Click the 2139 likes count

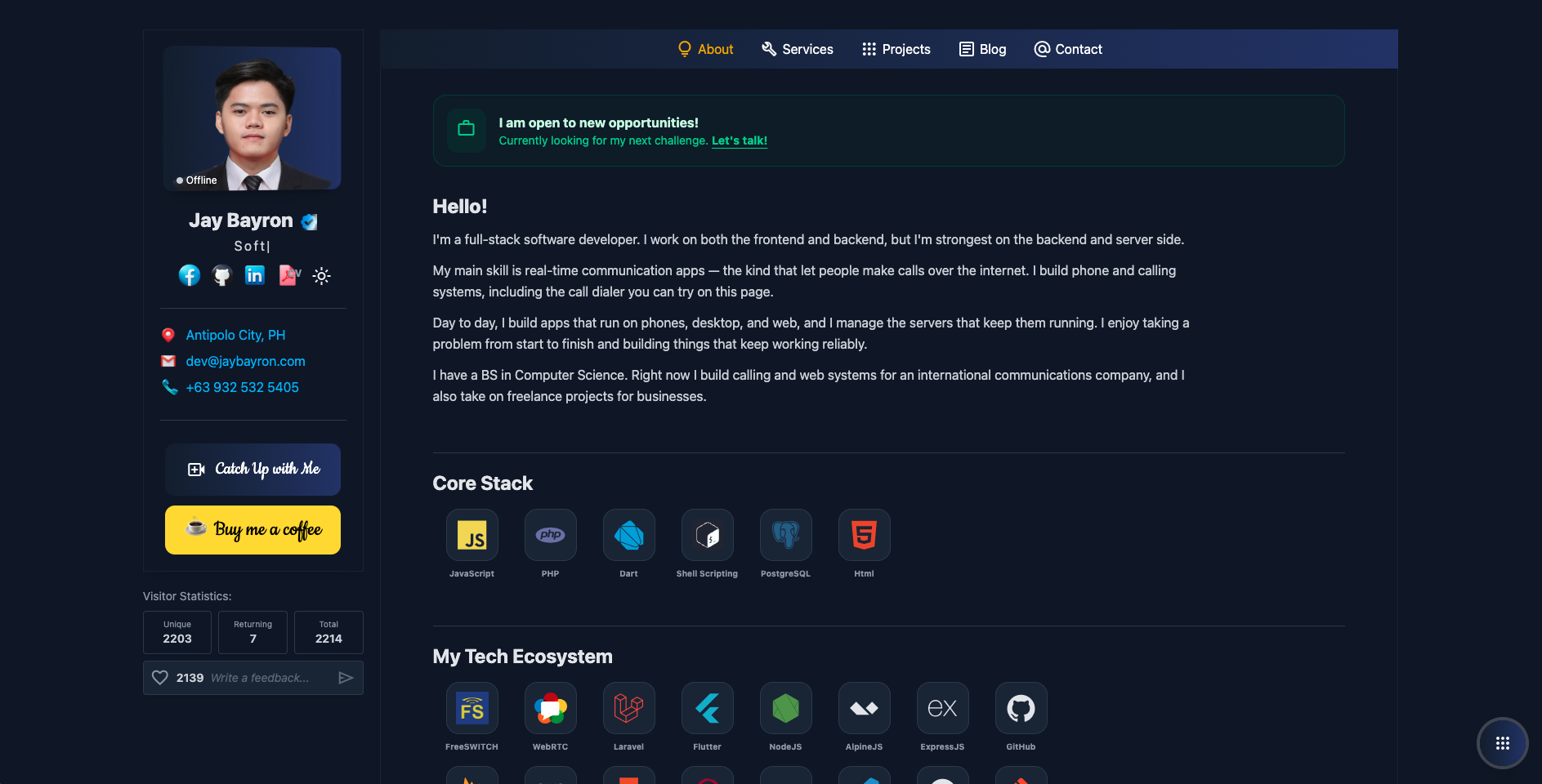pyautogui.click(x=190, y=678)
